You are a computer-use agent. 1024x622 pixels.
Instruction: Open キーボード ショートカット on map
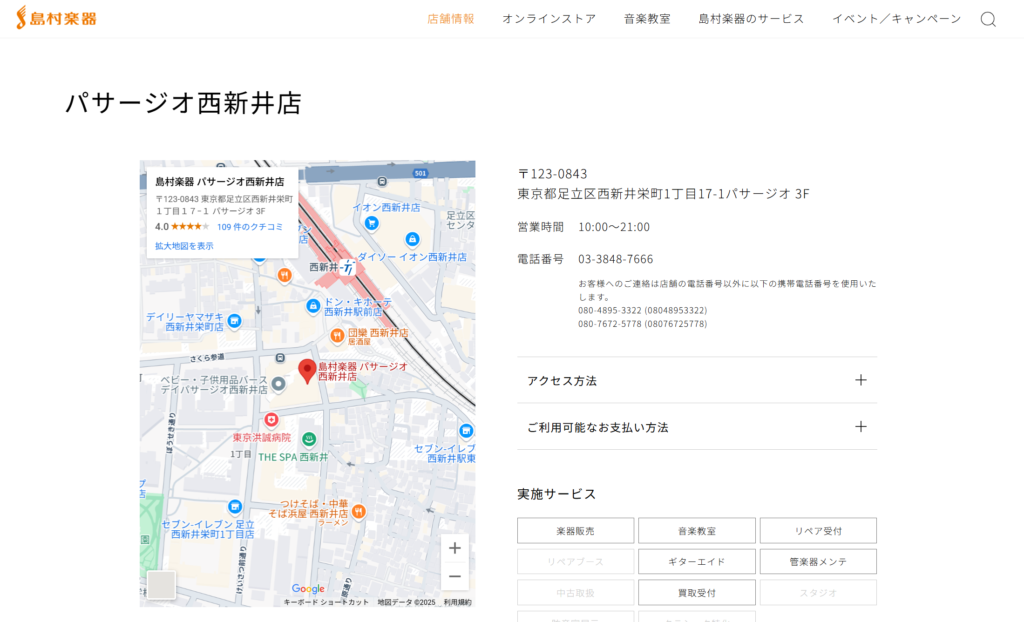point(326,602)
